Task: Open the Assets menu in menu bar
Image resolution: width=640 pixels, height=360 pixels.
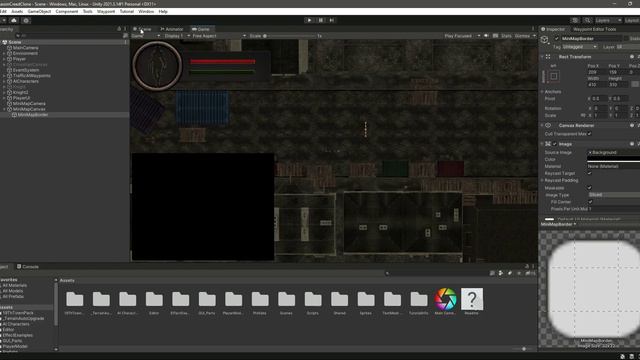Action: click(x=17, y=11)
